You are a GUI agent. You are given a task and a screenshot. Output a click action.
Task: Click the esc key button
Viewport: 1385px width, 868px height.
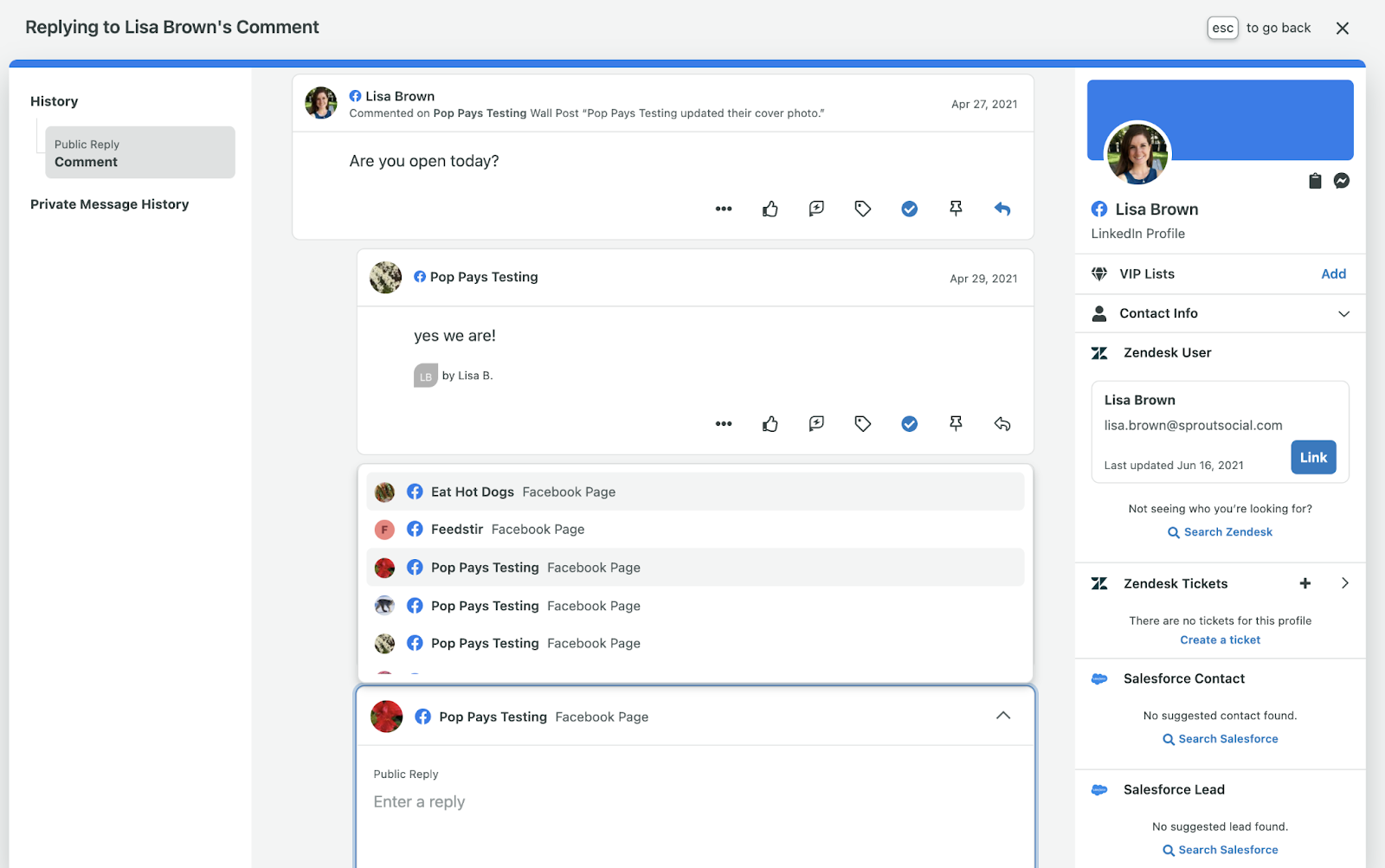(x=1223, y=28)
